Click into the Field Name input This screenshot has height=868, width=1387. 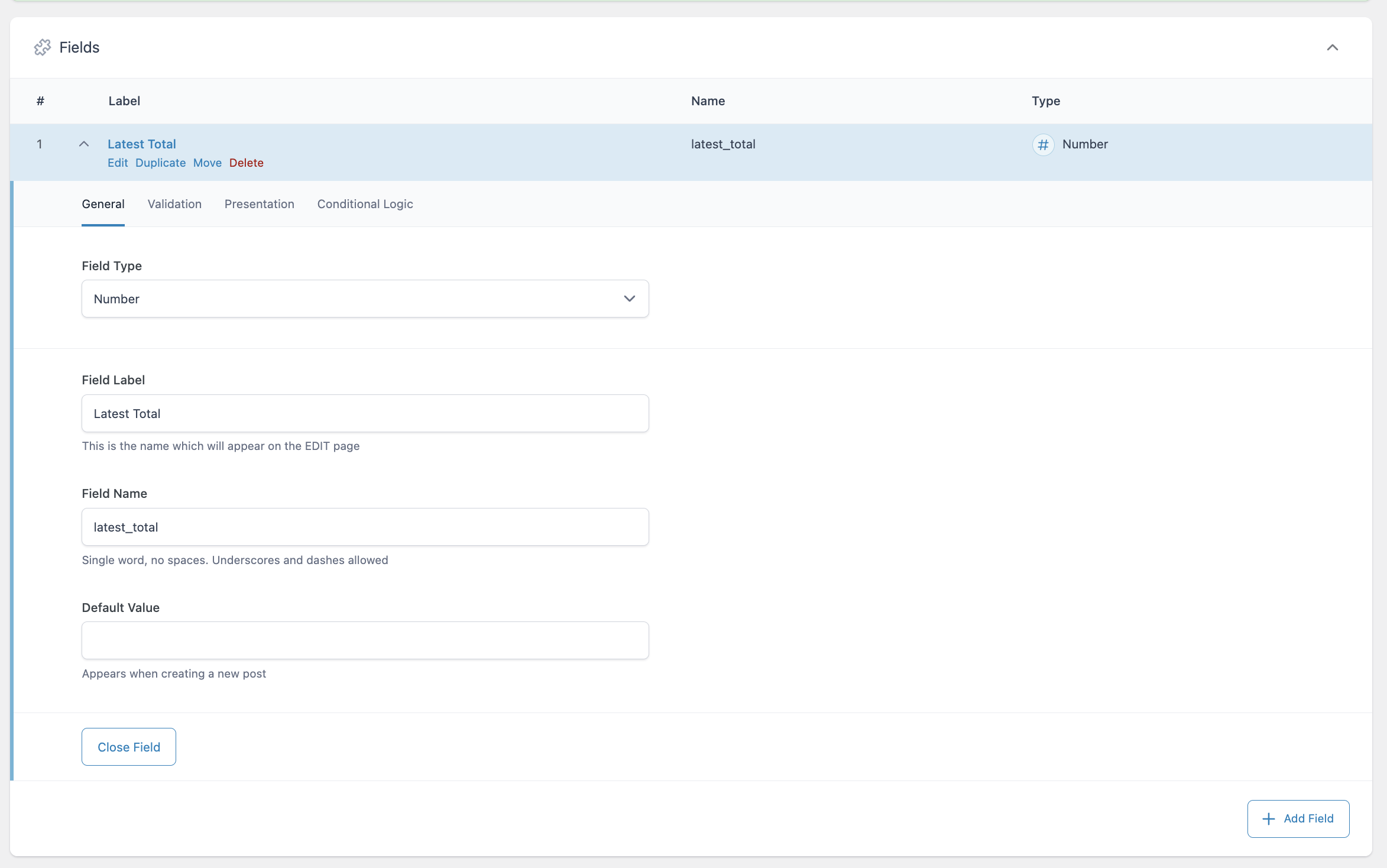click(x=365, y=527)
